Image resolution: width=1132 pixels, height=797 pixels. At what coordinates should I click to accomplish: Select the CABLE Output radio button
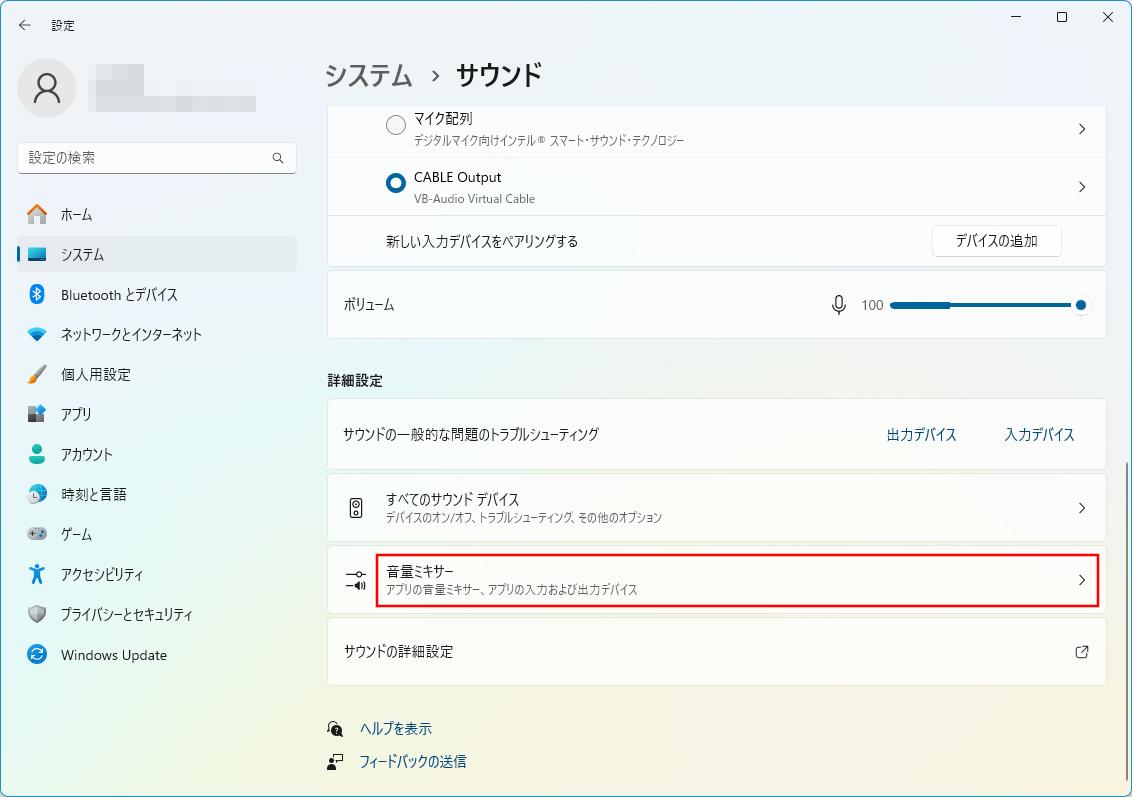tap(396, 183)
